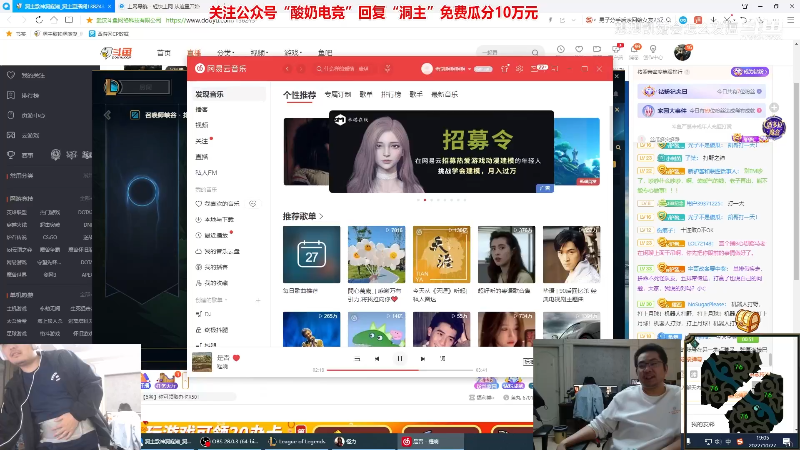Image resolution: width=800 pixels, height=450 pixels.
Task: Expand 游戏 dropdown in Douyu navigation
Action: [x=293, y=53]
